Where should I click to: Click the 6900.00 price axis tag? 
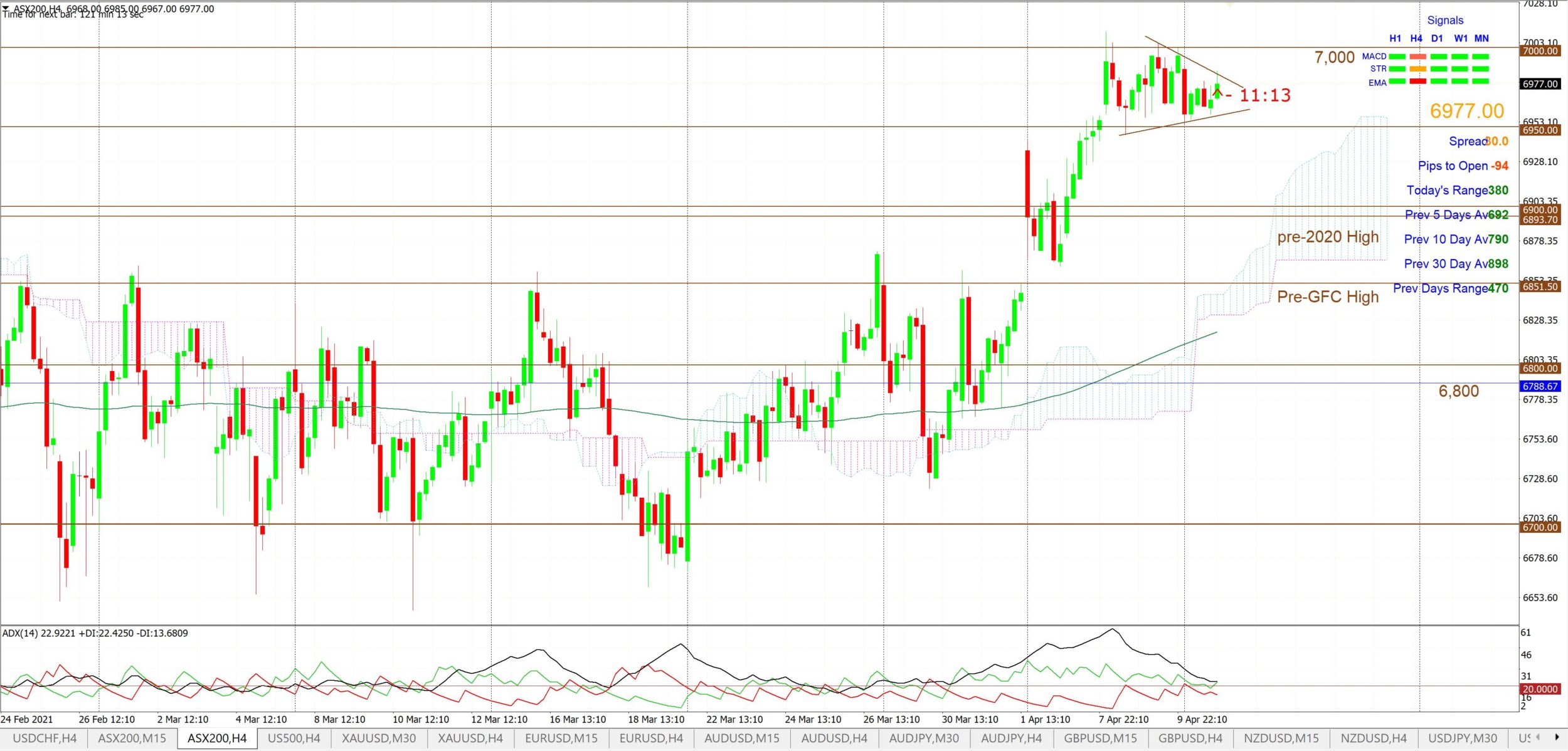1540,210
